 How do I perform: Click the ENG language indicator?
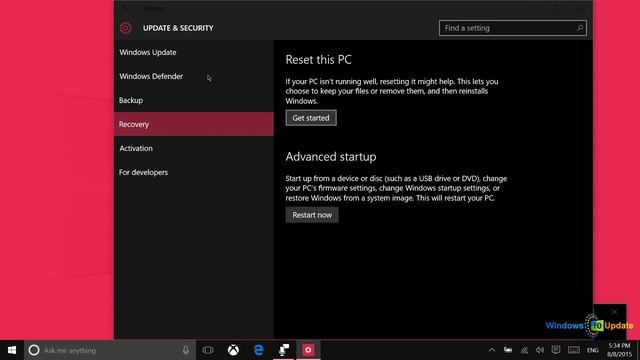pos(593,350)
